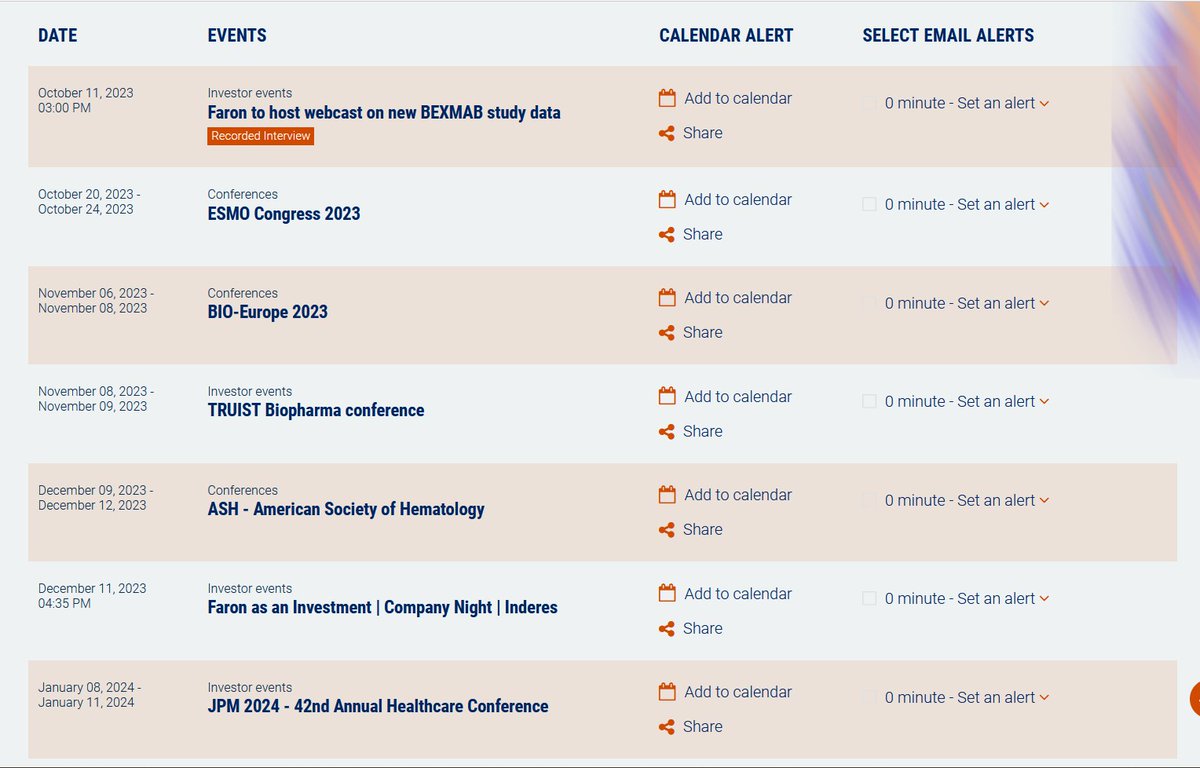1200x768 pixels.
Task: Select alert checkbox for TRUIST Biopharma conference
Action: (x=869, y=401)
